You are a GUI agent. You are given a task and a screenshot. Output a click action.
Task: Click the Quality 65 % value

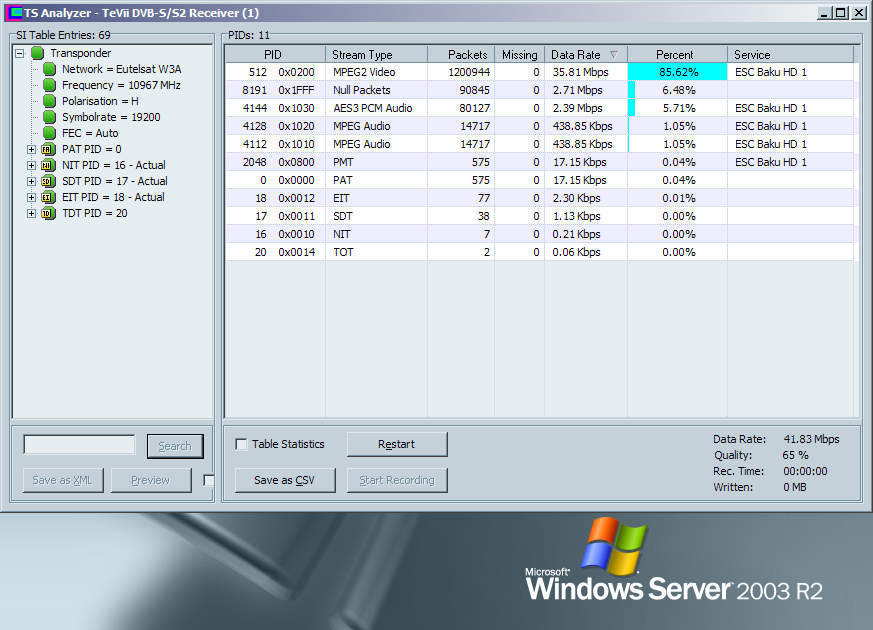795,455
